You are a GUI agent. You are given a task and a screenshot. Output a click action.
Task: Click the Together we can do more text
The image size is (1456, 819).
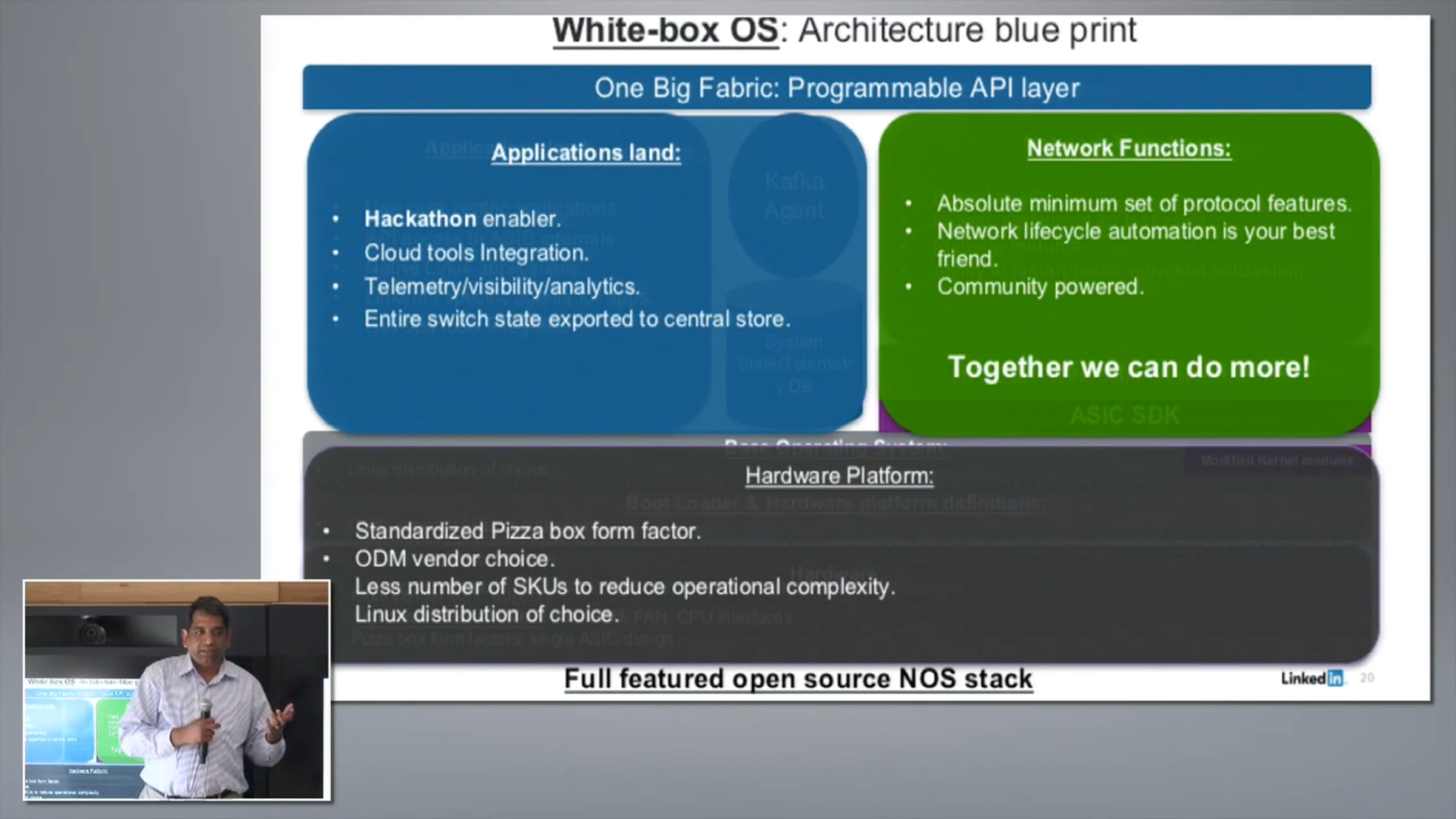1128,367
